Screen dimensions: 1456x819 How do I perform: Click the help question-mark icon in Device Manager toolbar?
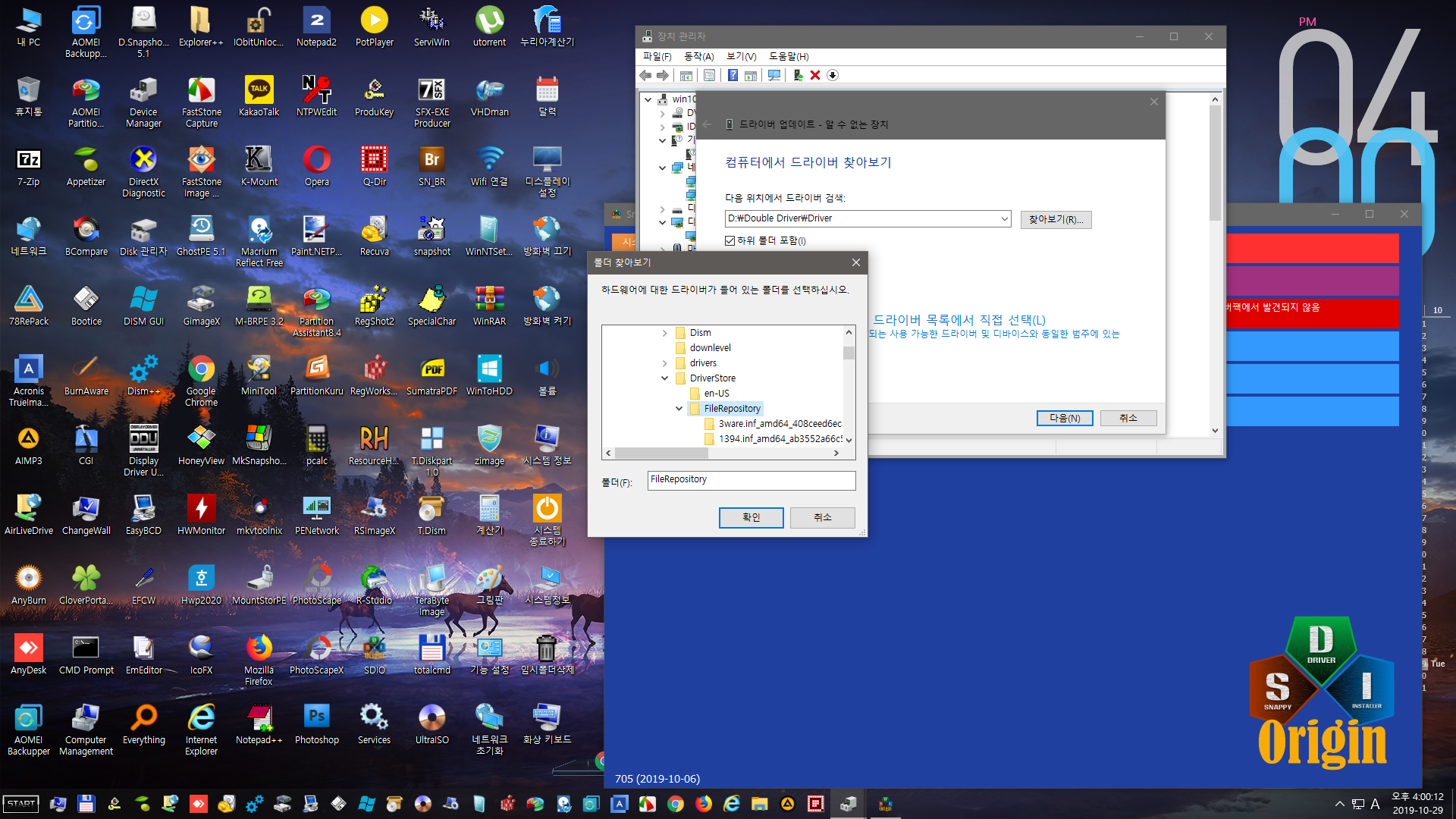733,75
